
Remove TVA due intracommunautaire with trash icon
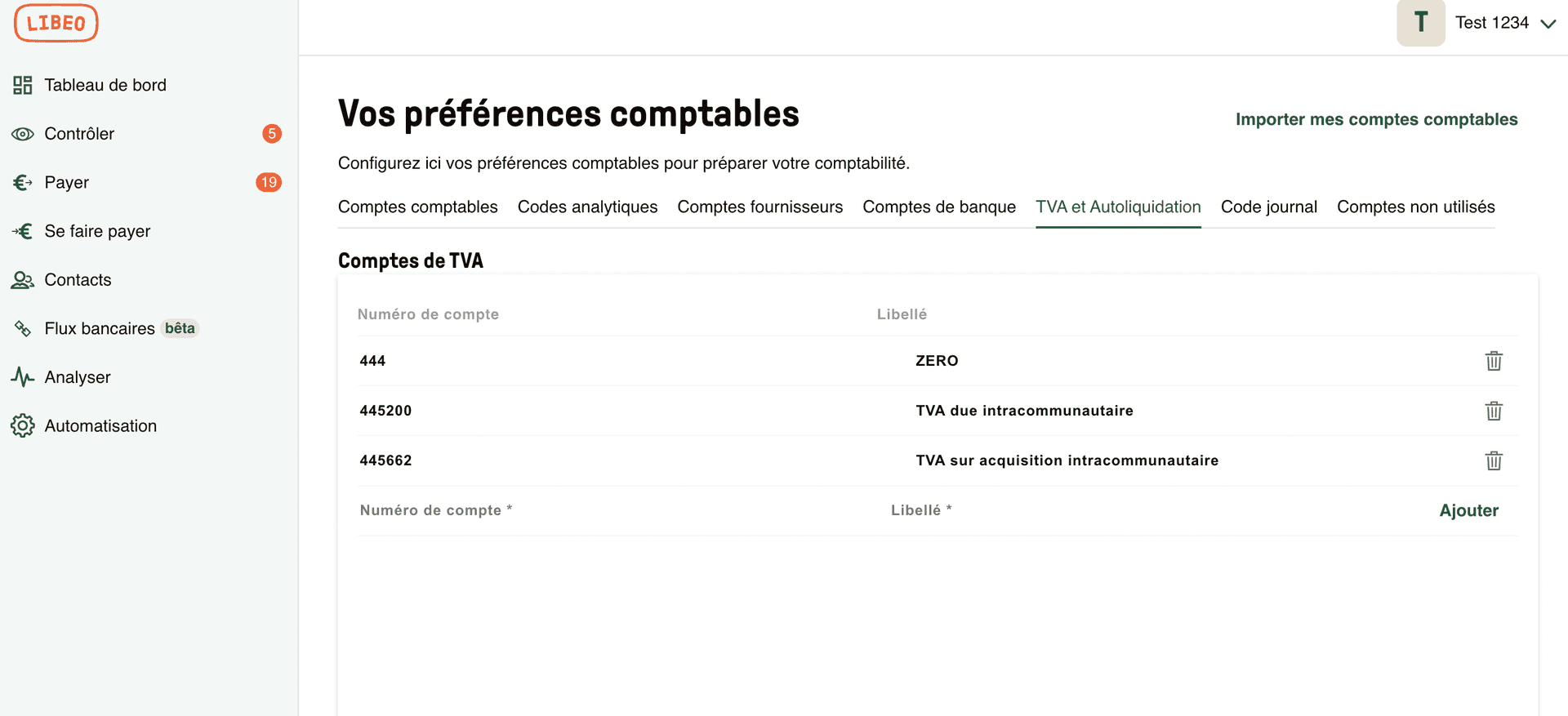pyautogui.click(x=1494, y=411)
